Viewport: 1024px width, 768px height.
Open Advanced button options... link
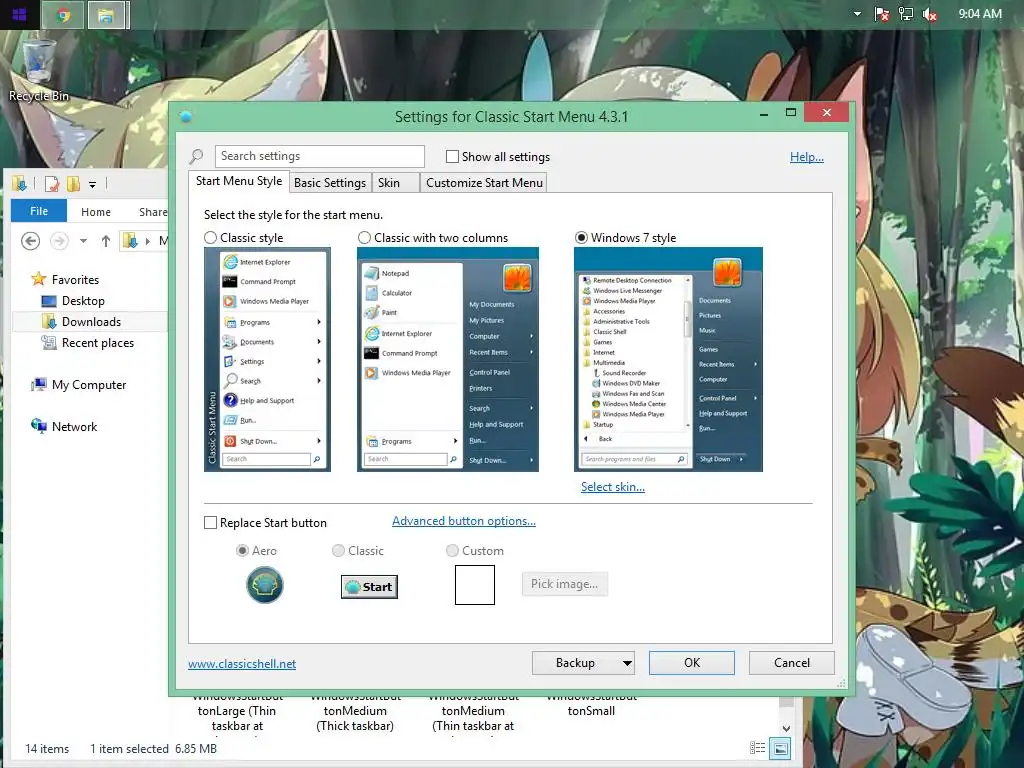coord(464,521)
